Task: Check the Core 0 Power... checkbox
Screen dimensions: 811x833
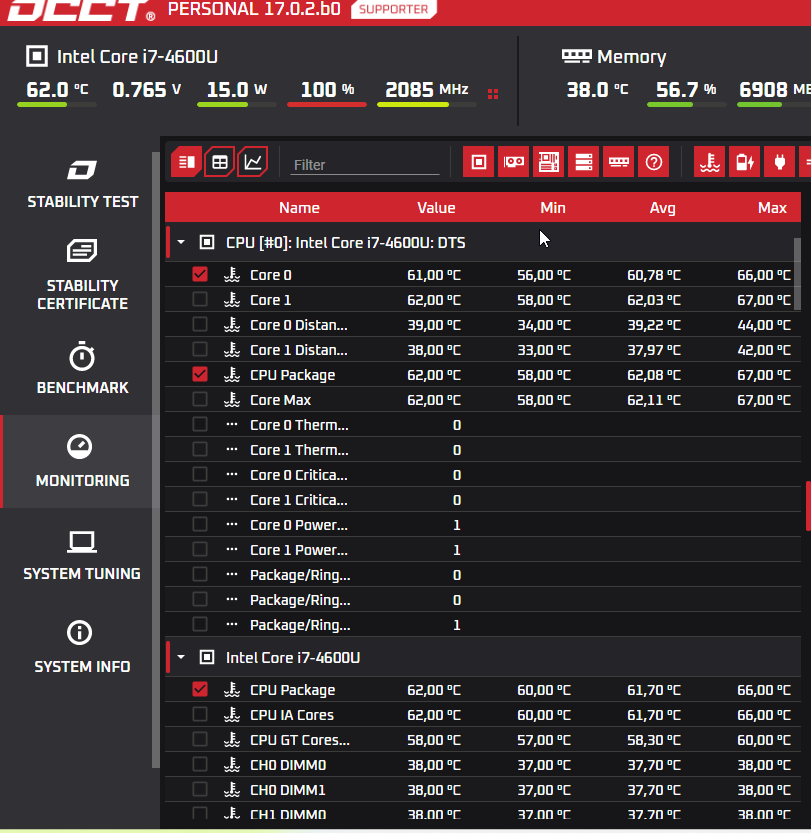Action: (x=200, y=524)
